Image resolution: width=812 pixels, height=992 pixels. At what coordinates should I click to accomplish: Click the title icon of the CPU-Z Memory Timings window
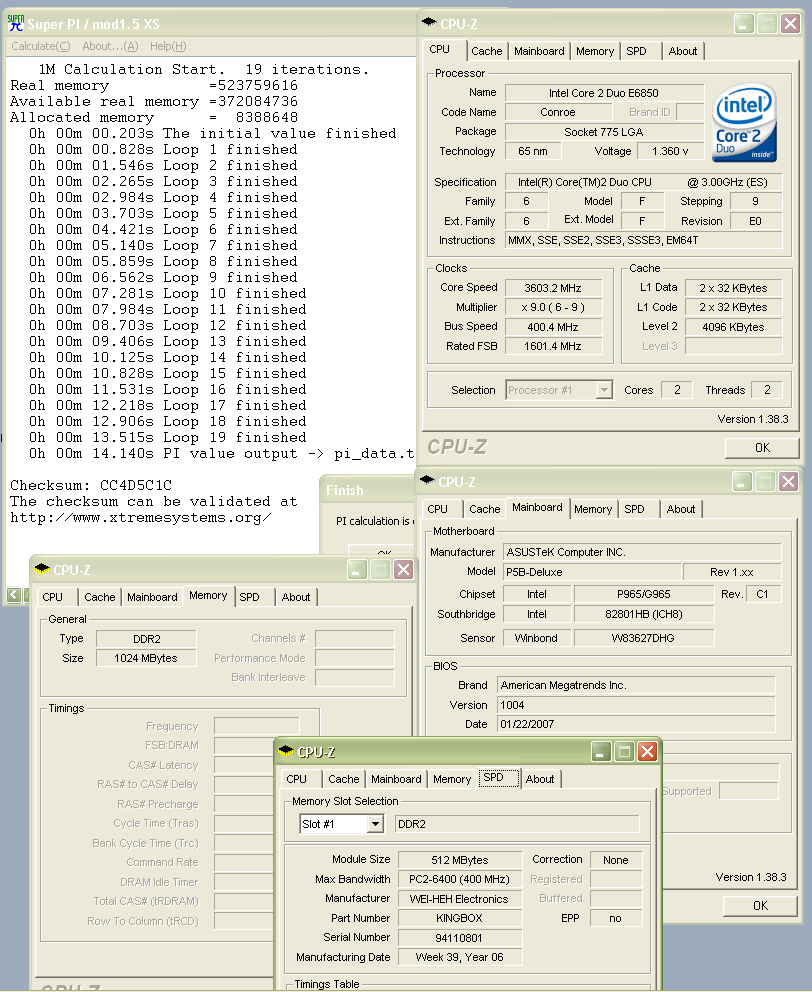click(42, 569)
